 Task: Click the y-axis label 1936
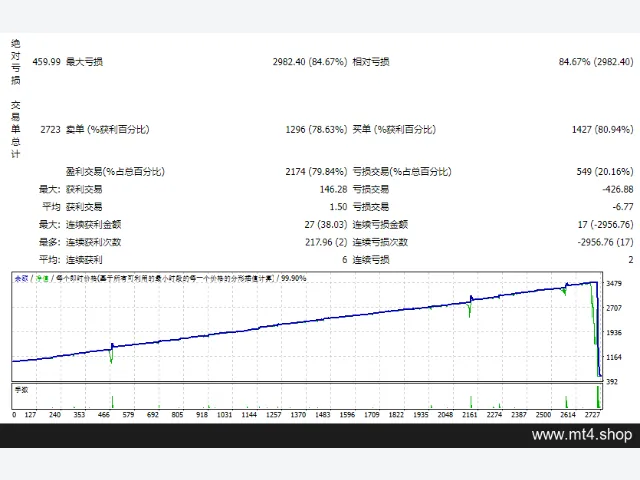[614, 332]
